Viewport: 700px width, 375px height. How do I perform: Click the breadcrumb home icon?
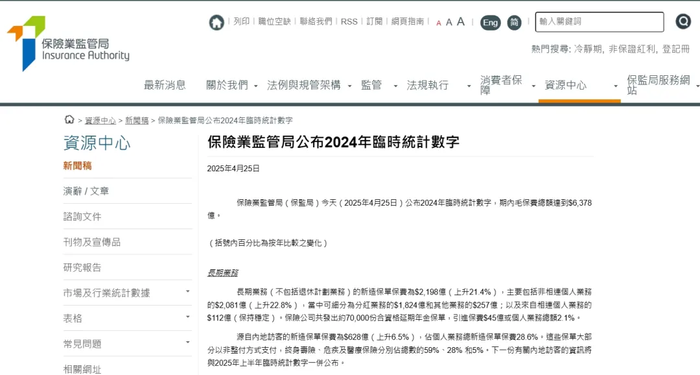[69, 120]
